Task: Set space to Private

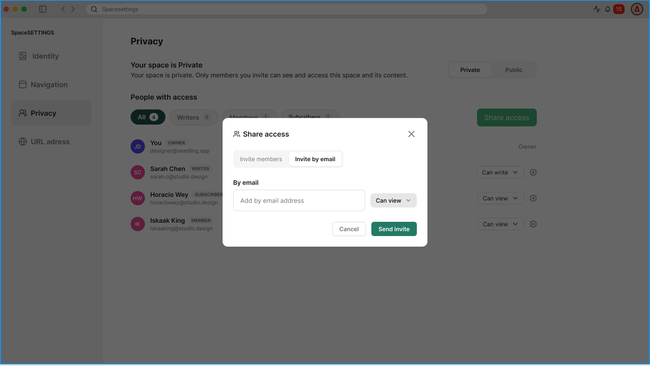Action: point(470,70)
